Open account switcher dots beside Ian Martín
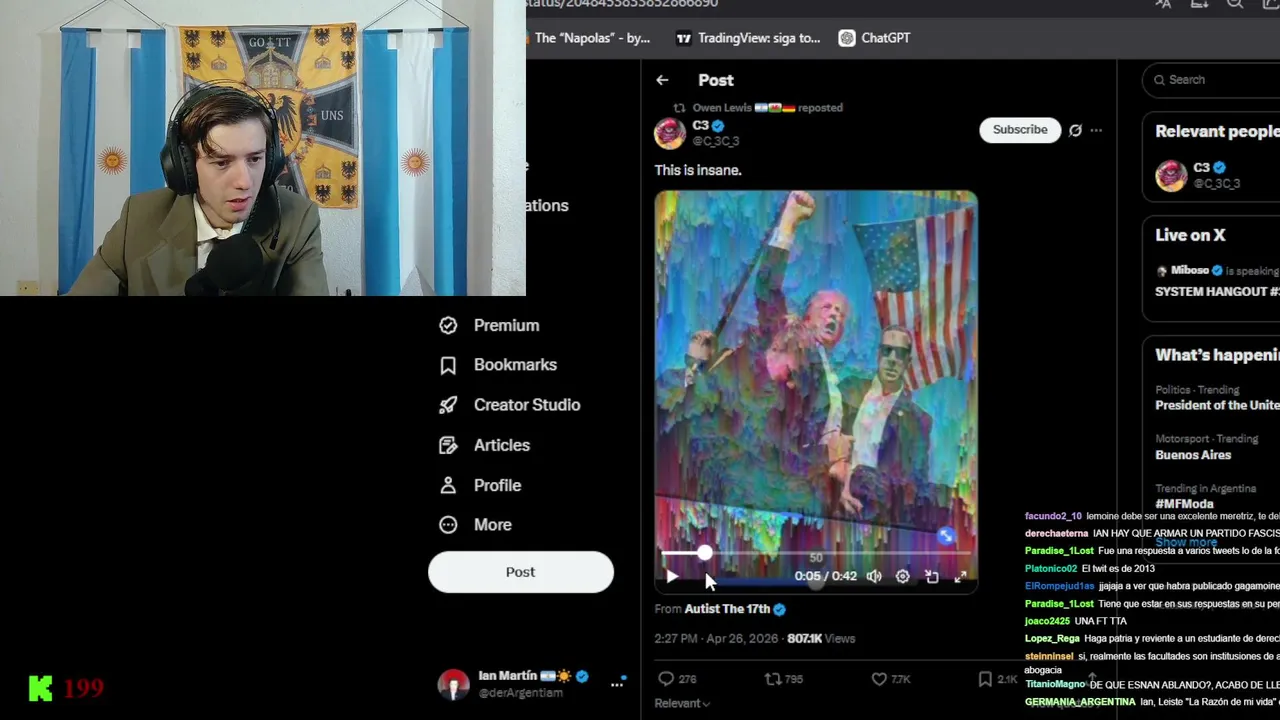1280x720 pixels. pos(617,684)
